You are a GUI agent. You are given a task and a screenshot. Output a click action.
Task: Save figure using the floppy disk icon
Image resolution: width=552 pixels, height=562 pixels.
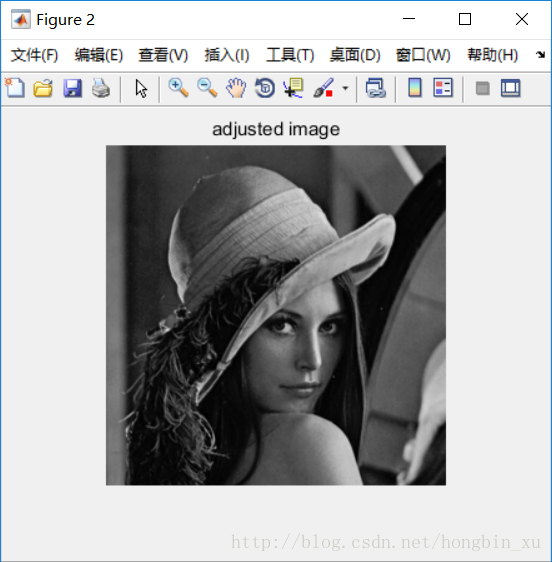72,88
